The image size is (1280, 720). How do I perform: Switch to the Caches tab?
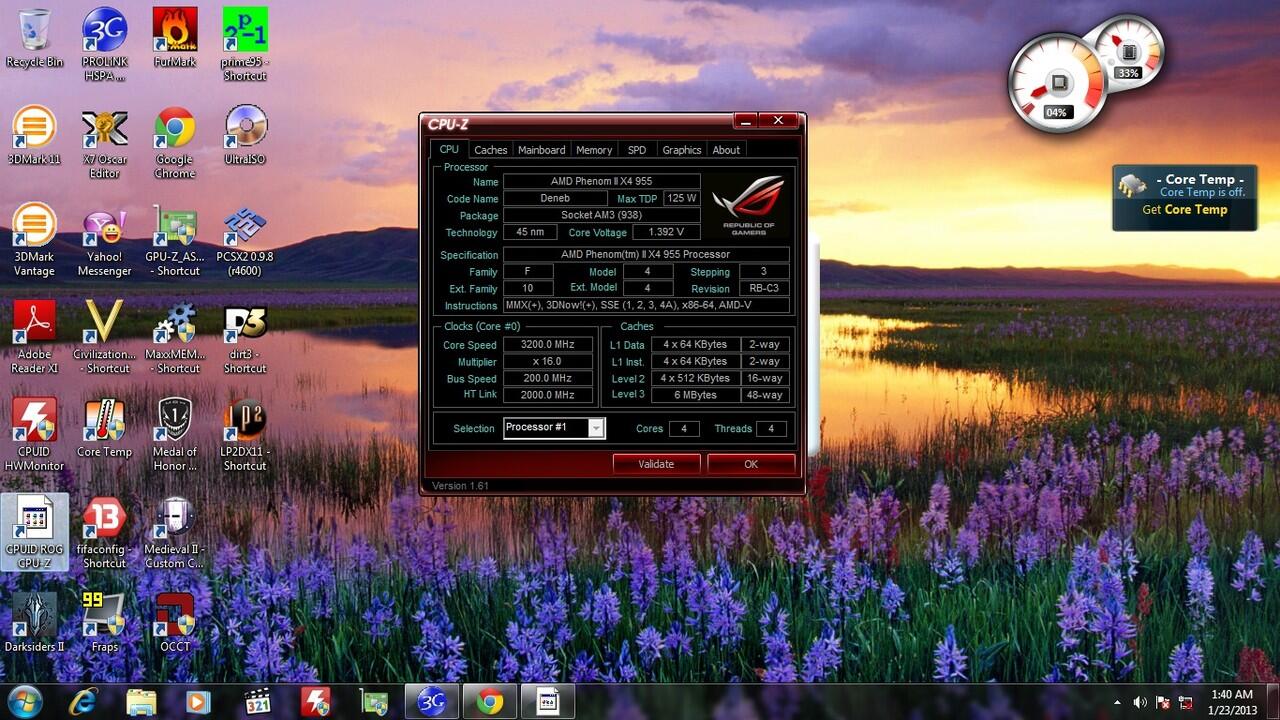490,150
